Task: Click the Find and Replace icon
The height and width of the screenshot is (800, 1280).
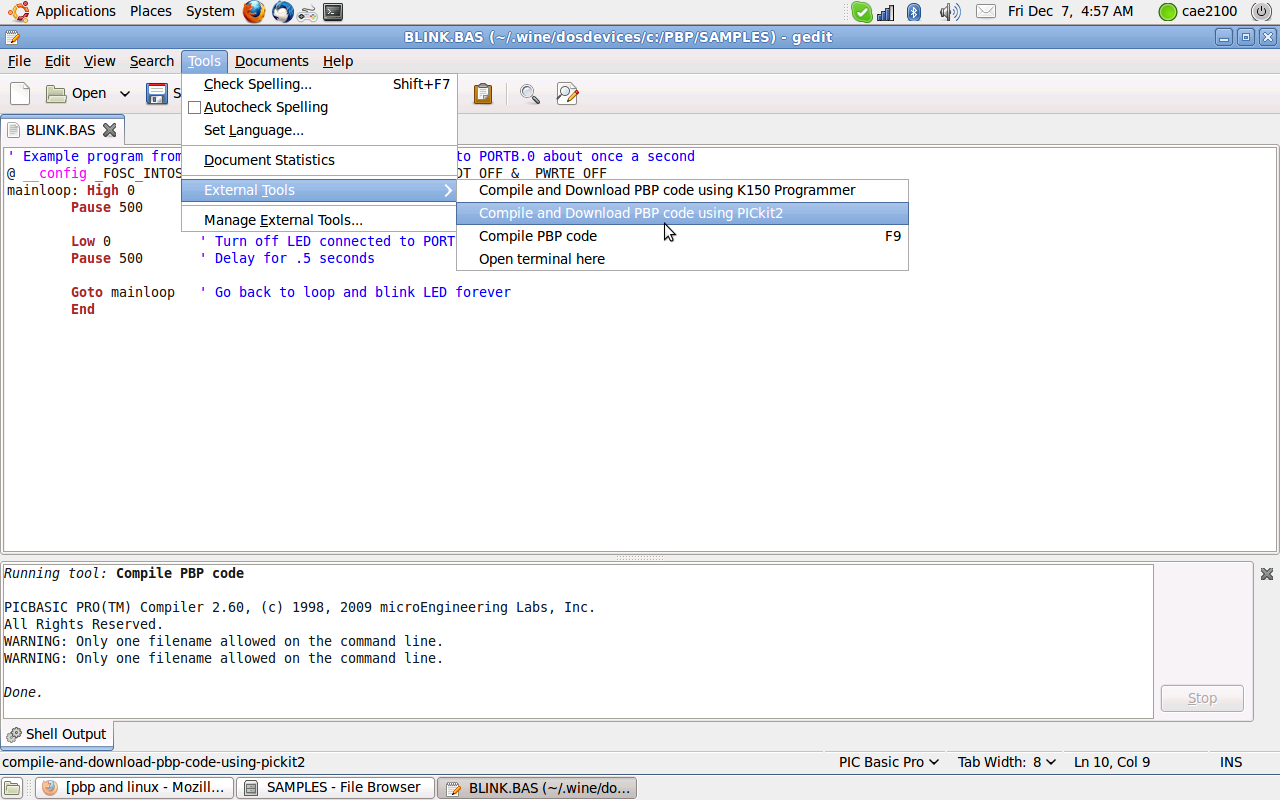Action: click(567, 93)
